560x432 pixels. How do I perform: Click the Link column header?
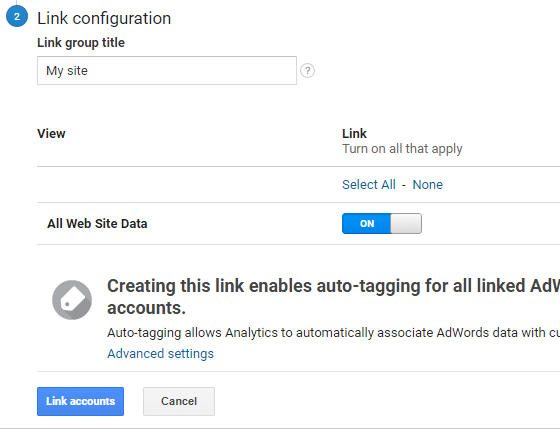354,134
